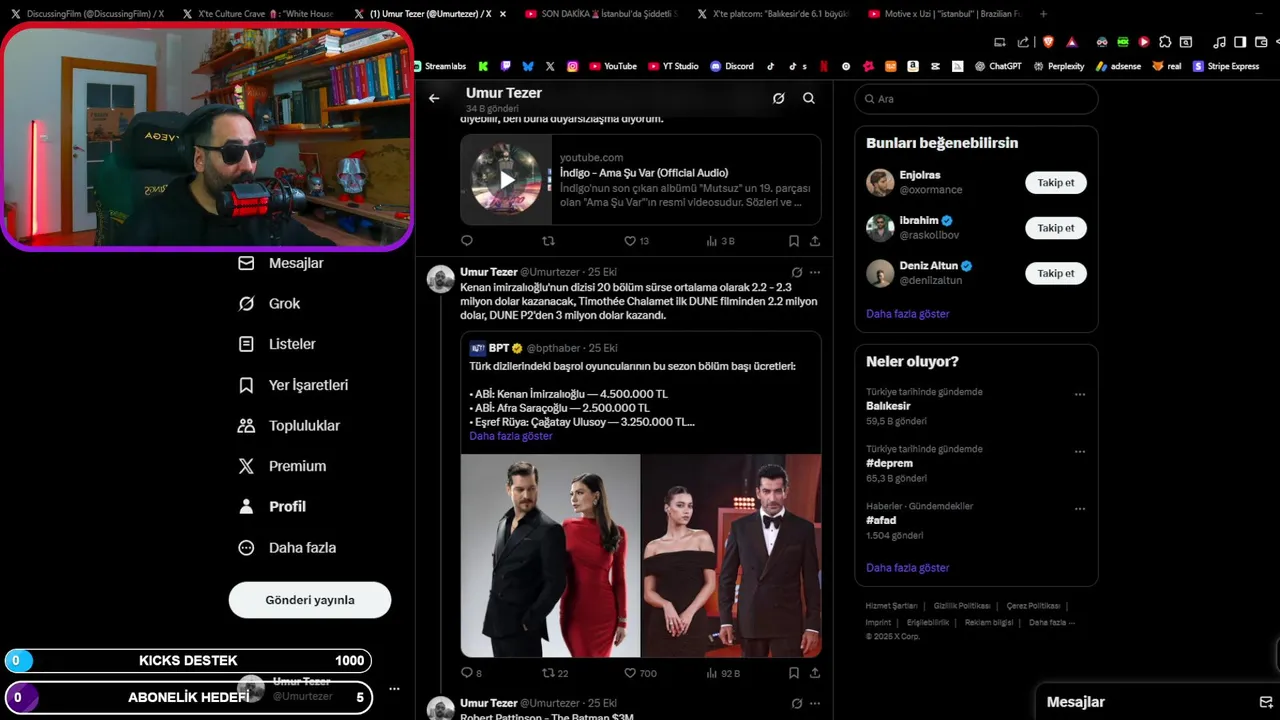Open Grok action on Kenan İmirzalıoğlu post
Image resolution: width=1280 pixels, height=720 pixels.
coord(797,272)
